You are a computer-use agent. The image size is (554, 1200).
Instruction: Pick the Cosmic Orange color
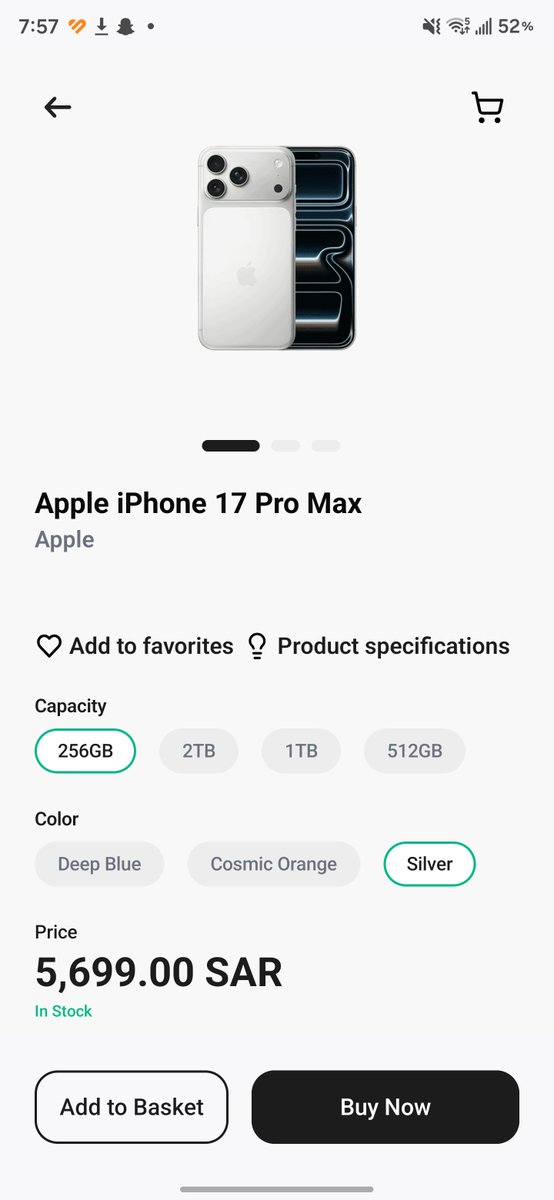pyautogui.click(x=273, y=864)
